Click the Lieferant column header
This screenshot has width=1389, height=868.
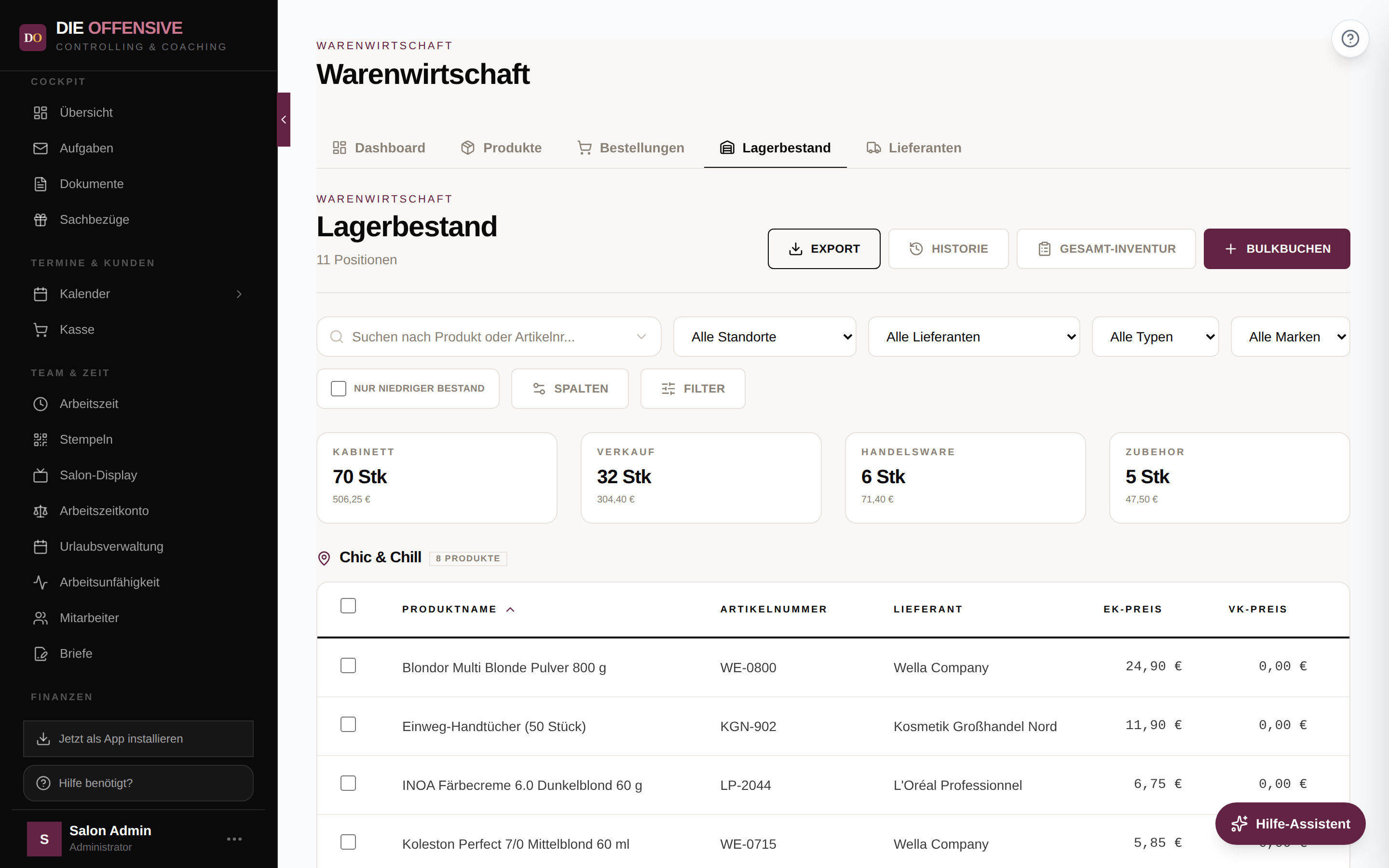pyautogui.click(x=927, y=609)
